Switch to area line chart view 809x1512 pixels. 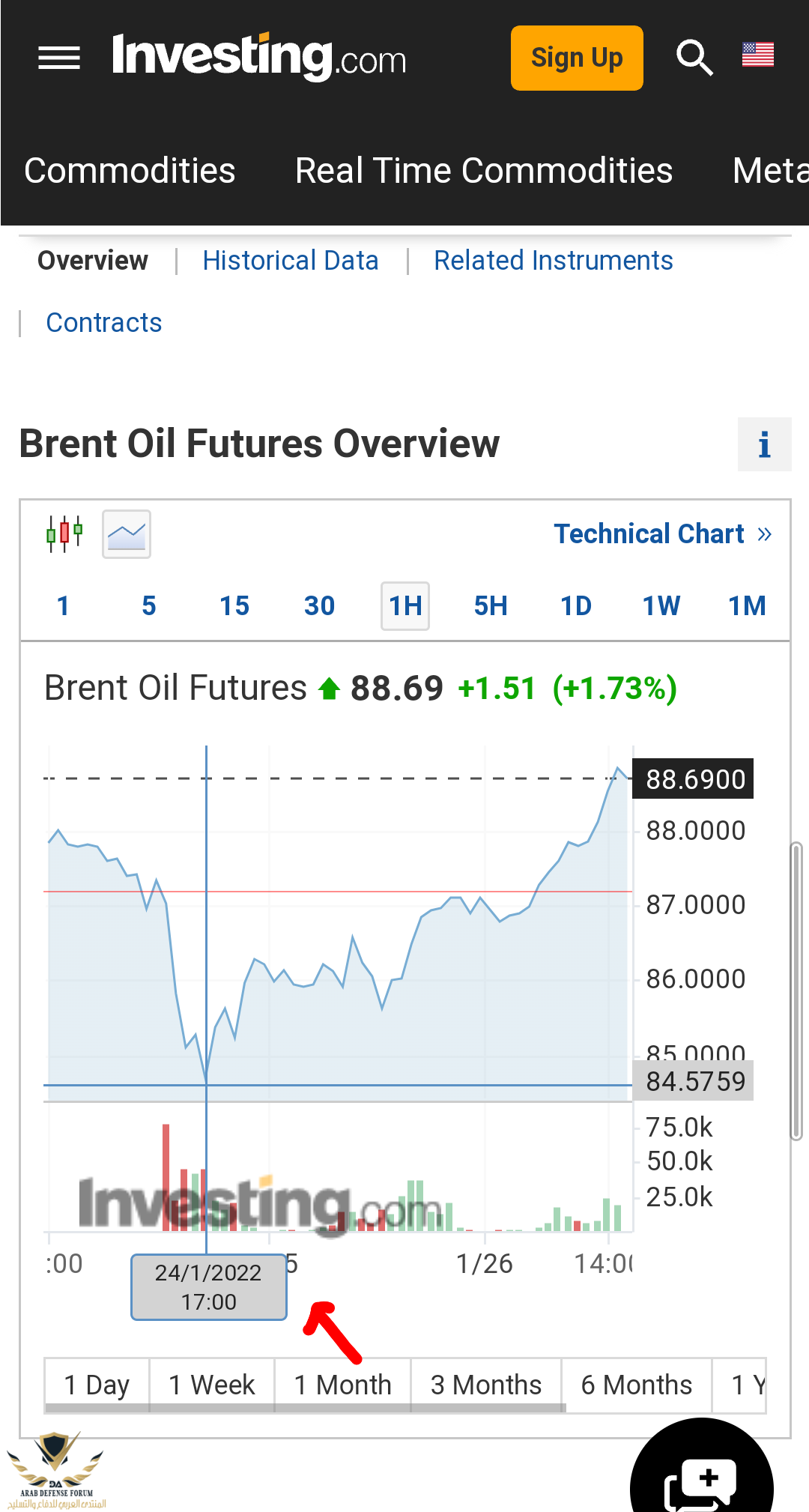127,534
